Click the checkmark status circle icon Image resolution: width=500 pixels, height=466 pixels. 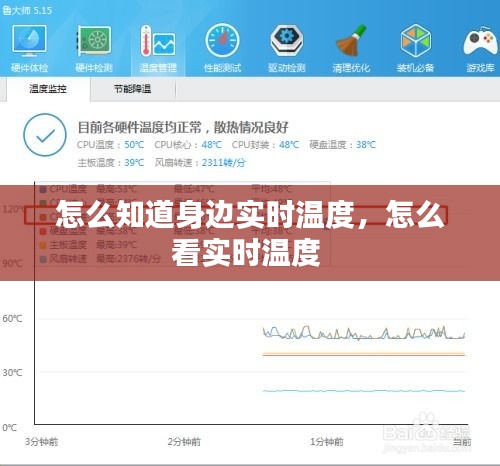[45, 135]
